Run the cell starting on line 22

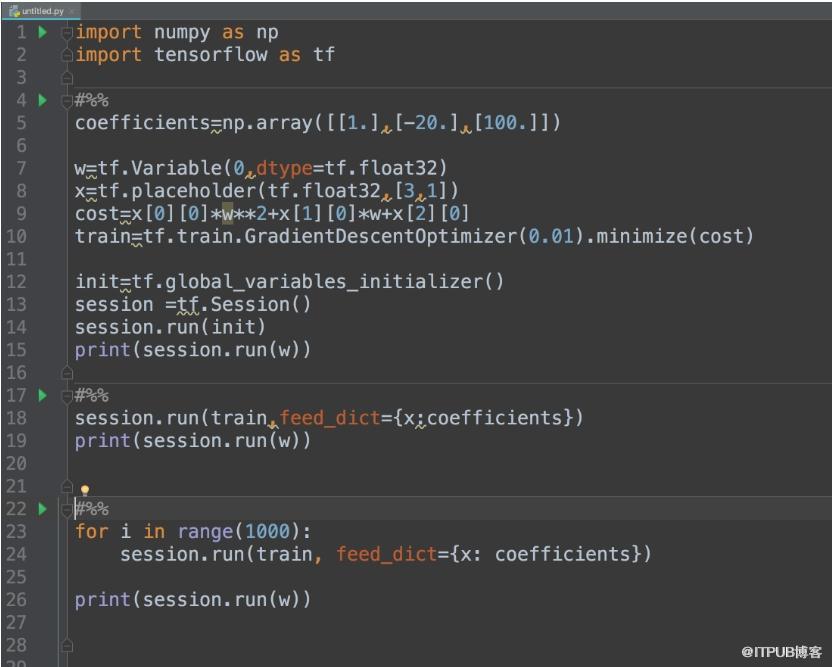click(x=42, y=508)
